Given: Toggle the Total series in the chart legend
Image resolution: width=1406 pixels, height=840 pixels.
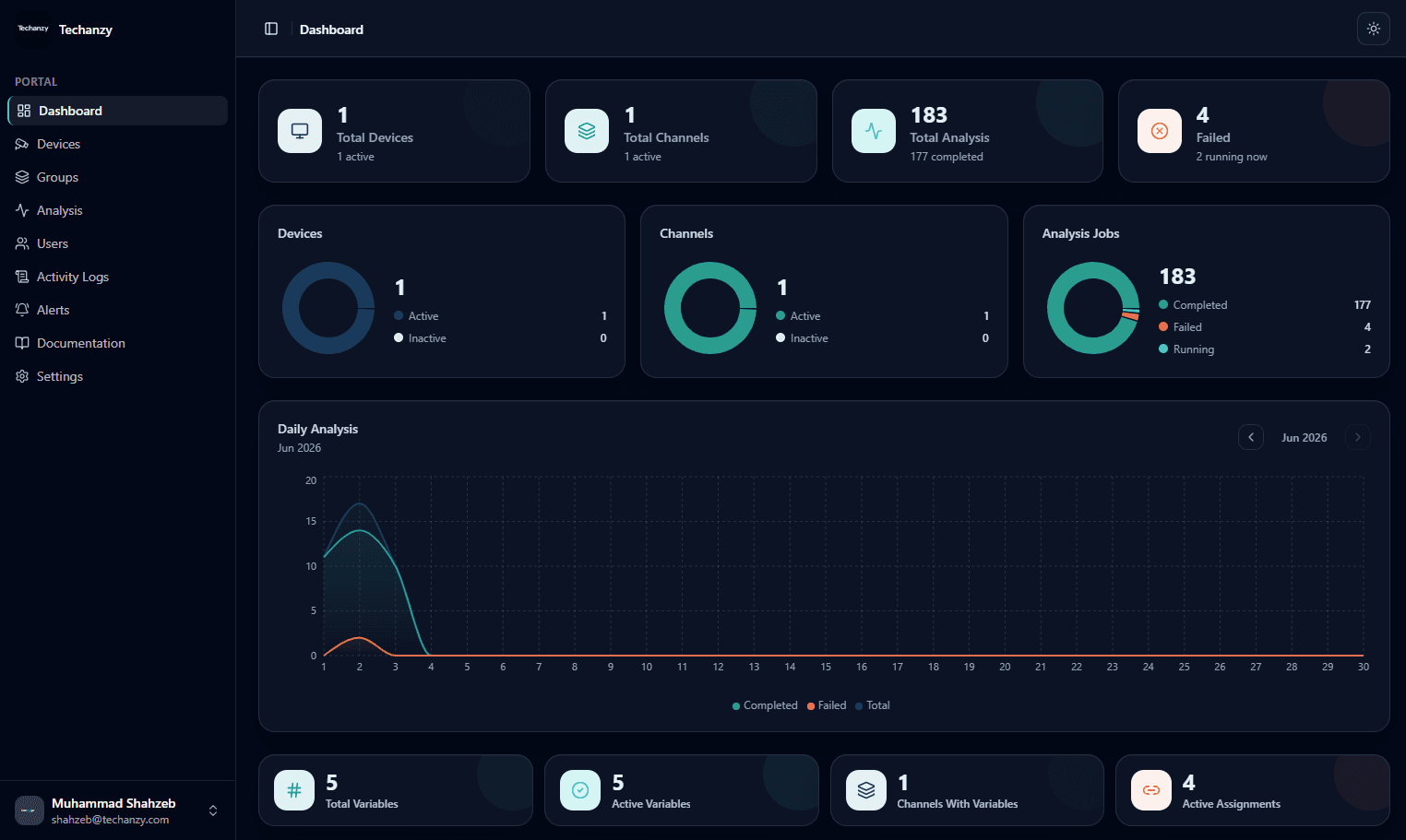Looking at the screenshot, I should pyautogui.click(x=873, y=705).
